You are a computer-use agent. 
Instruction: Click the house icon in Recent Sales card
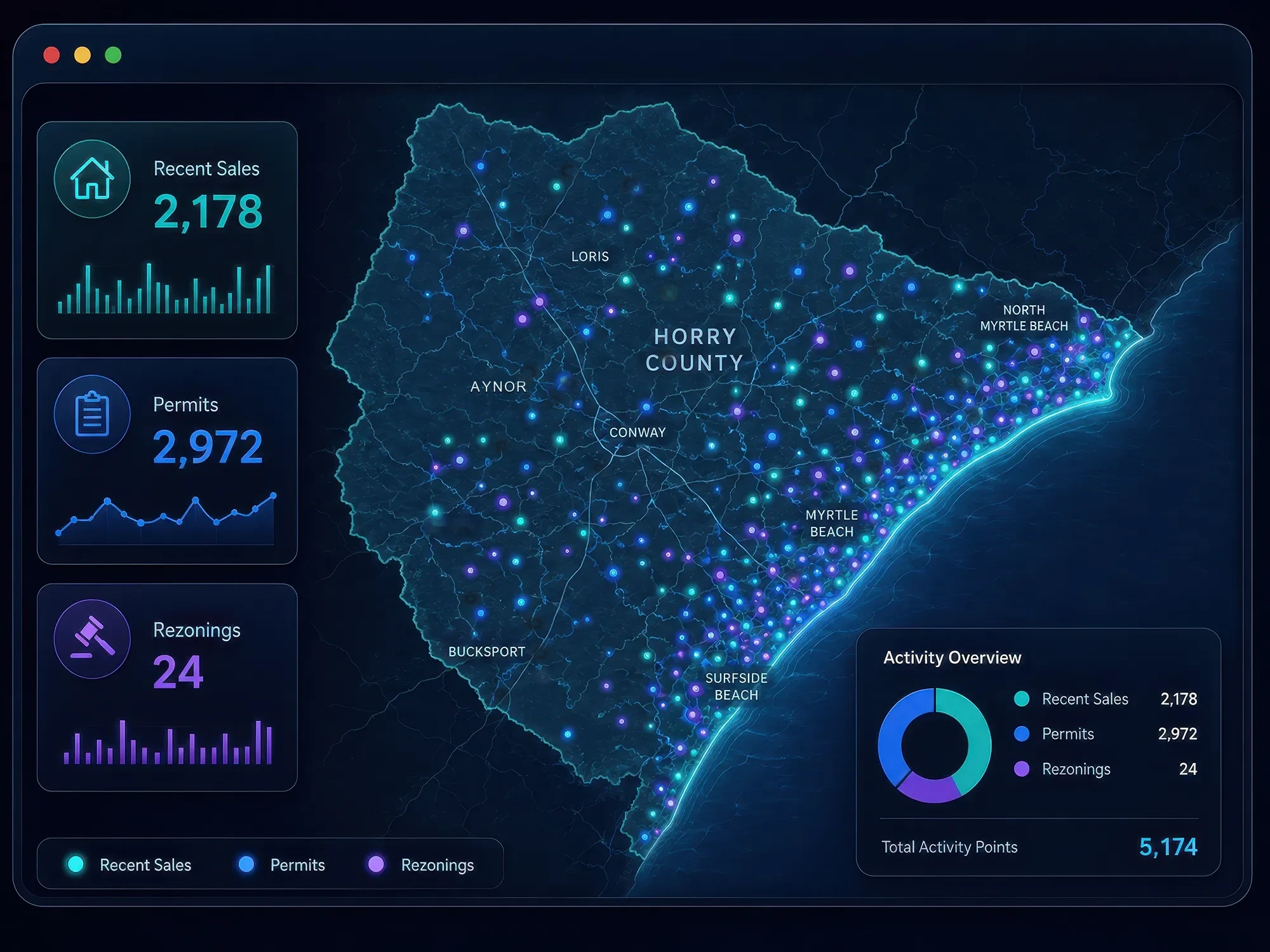point(92,178)
